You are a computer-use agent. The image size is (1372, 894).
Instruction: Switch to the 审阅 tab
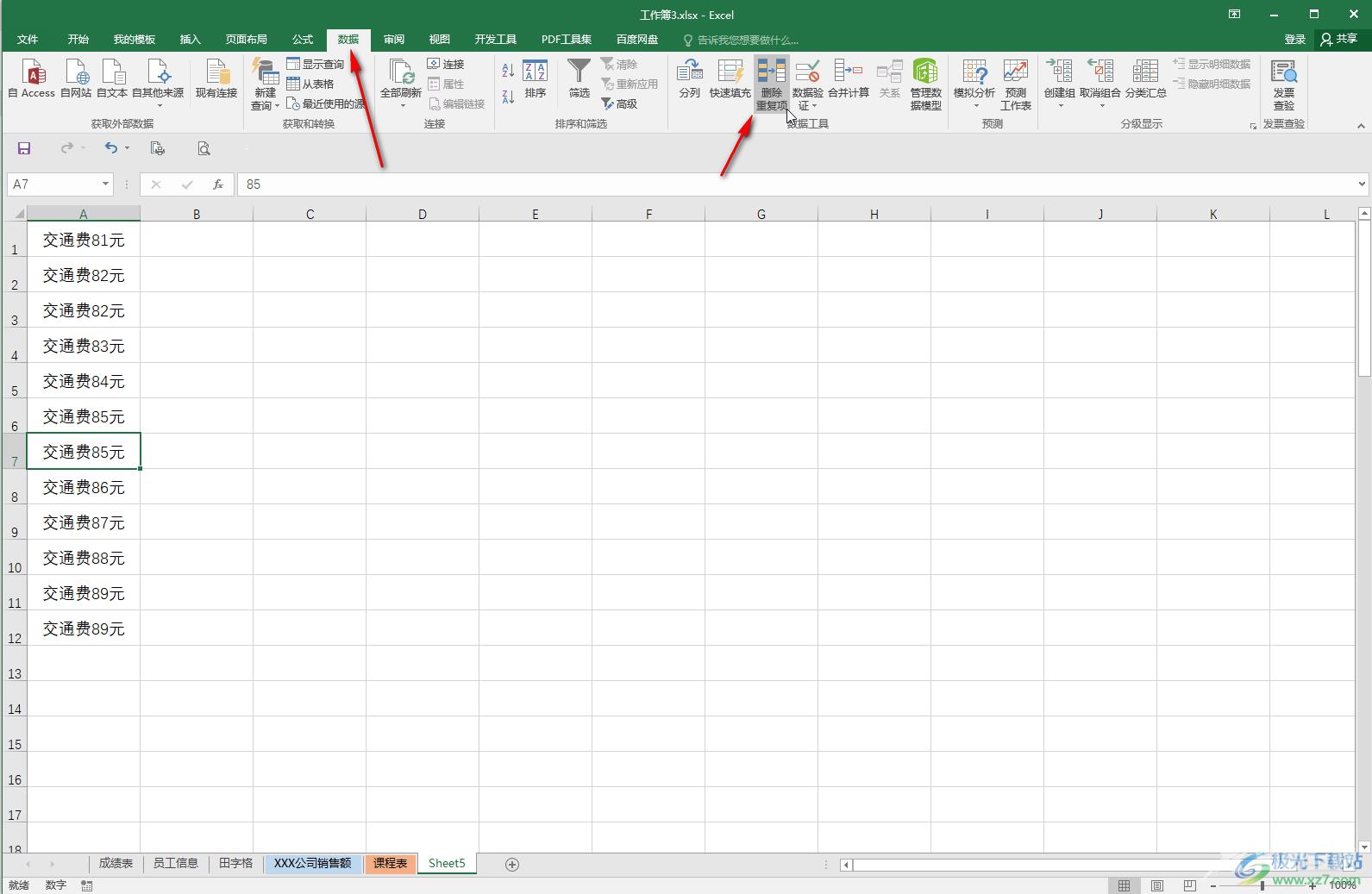394,39
